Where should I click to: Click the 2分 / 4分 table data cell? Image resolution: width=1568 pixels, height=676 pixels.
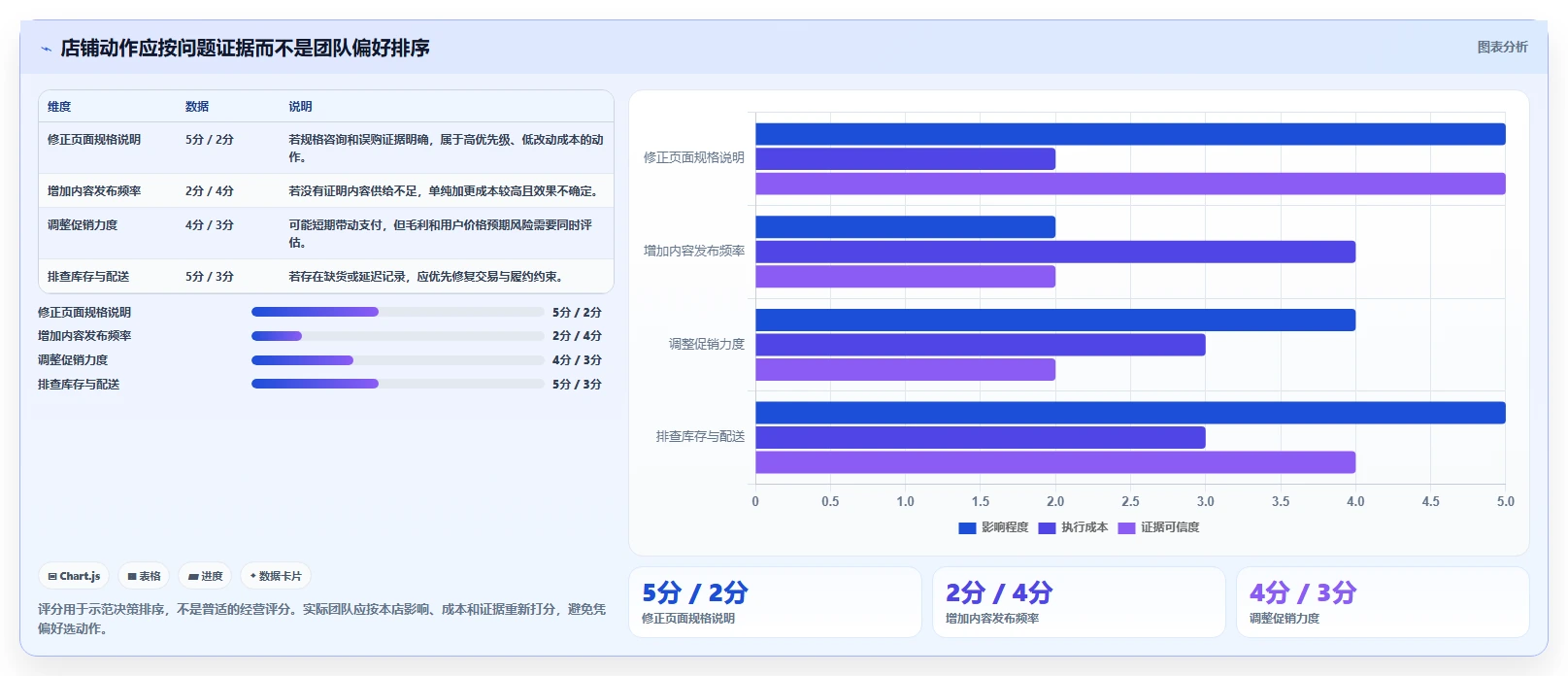pyautogui.click(x=210, y=191)
